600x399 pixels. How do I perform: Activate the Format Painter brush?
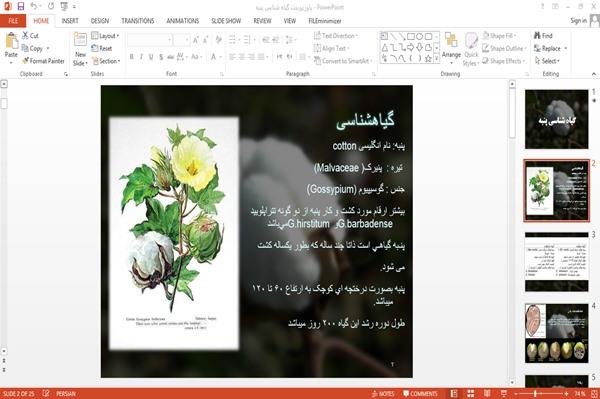[43, 61]
